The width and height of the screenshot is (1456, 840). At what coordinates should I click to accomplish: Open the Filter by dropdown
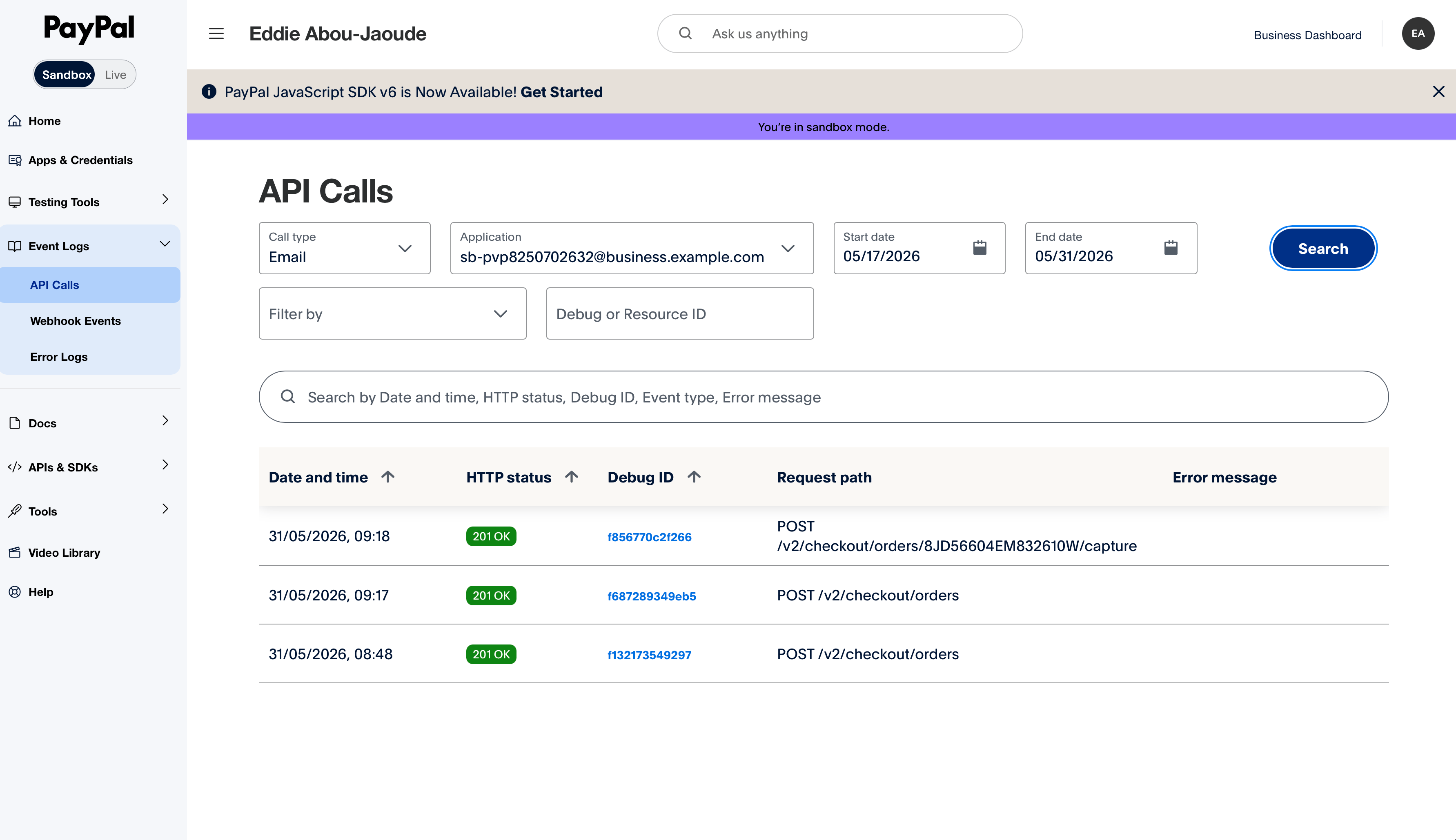point(392,314)
